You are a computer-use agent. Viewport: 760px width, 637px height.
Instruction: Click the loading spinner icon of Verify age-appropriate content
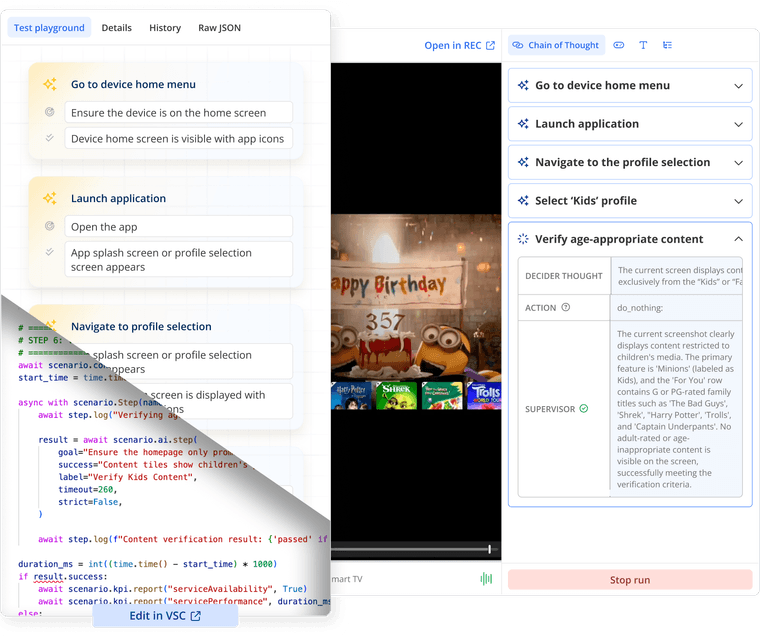click(x=523, y=239)
